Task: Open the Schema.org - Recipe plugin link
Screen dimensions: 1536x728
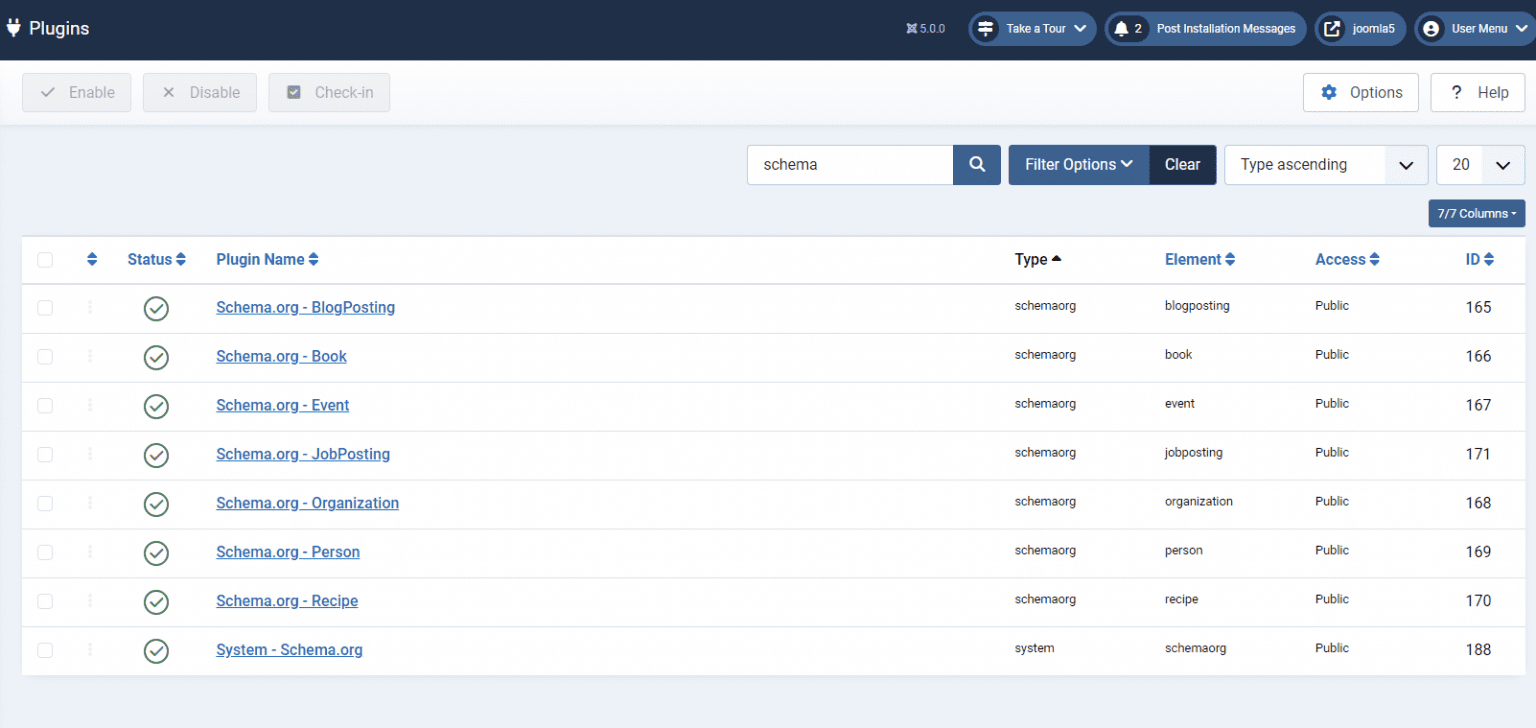Action: tap(287, 601)
